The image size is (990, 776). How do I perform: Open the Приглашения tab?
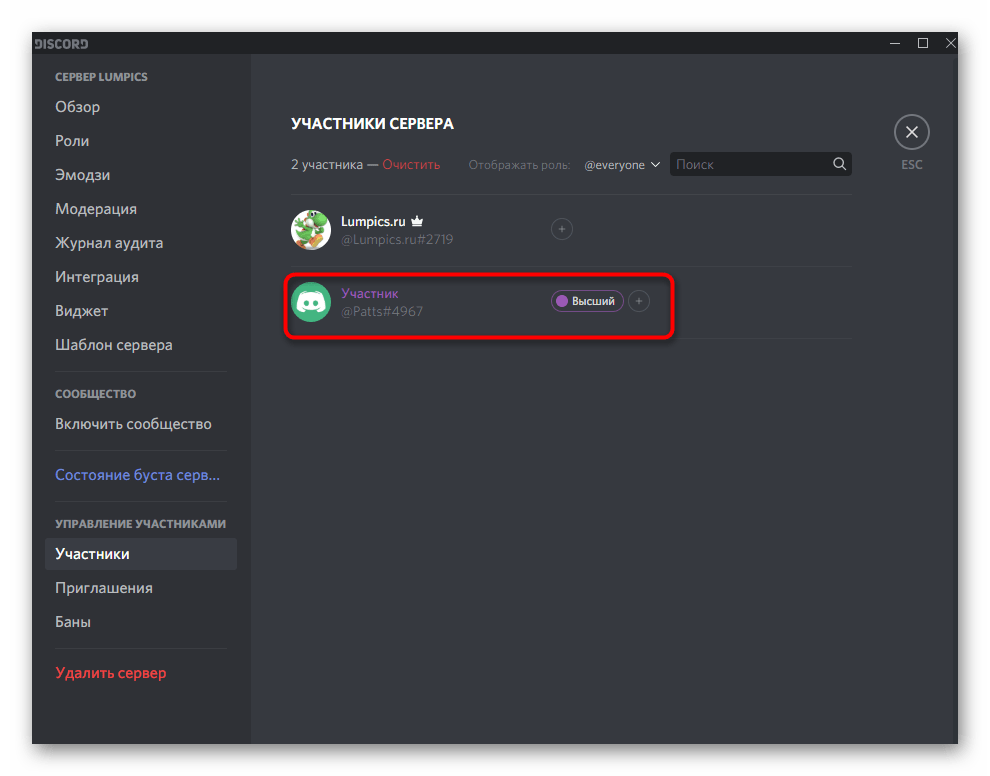104,588
